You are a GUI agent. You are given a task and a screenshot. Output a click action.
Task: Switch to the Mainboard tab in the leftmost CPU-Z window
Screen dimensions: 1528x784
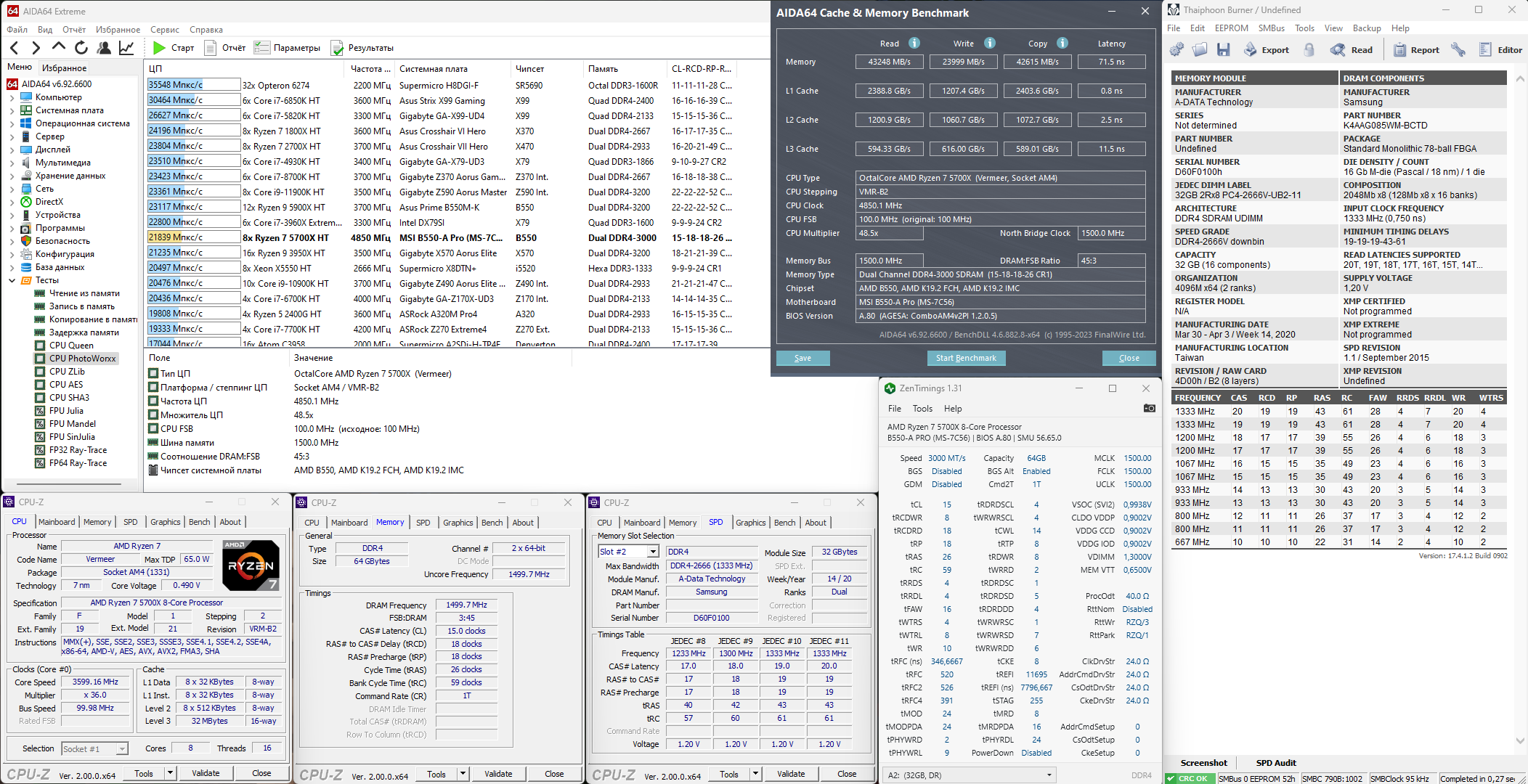(x=57, y=522)
